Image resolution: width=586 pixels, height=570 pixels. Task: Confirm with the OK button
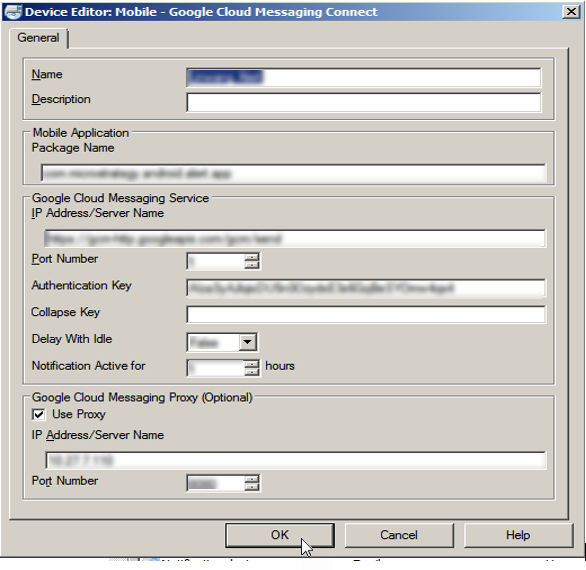point(280,535)
